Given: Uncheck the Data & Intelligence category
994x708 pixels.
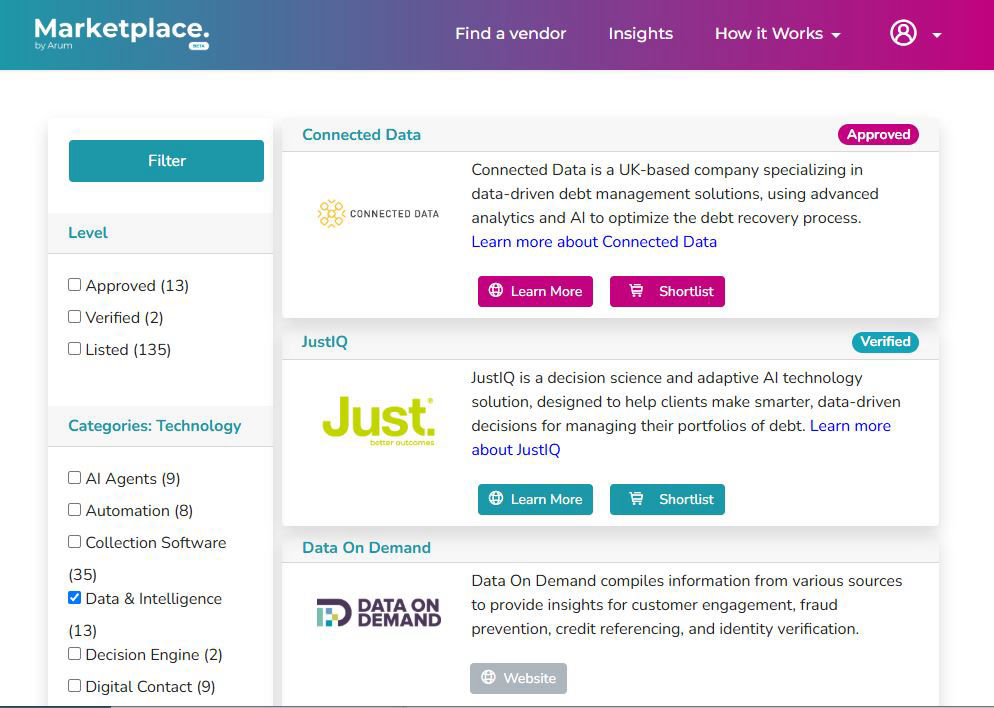Looking at the screenshot, I should pyautogui.click(x=75, y=598).
